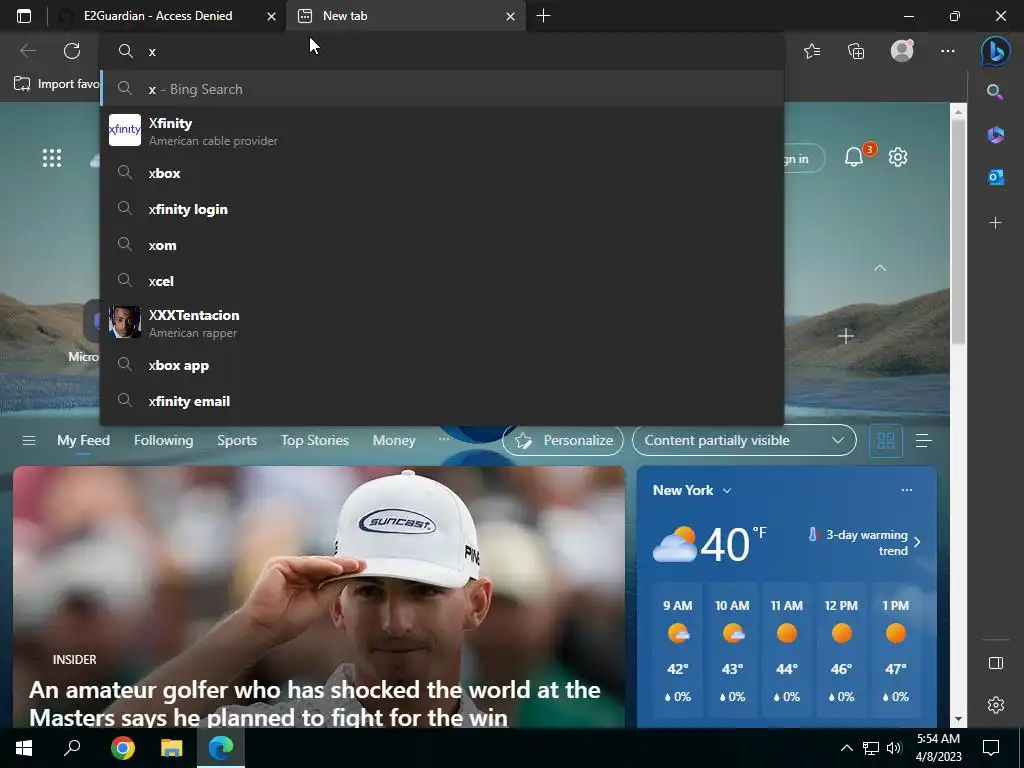Open the amateur golfer Masters article
Viewport: 1024px width, 768px height.
click(315, 703)
